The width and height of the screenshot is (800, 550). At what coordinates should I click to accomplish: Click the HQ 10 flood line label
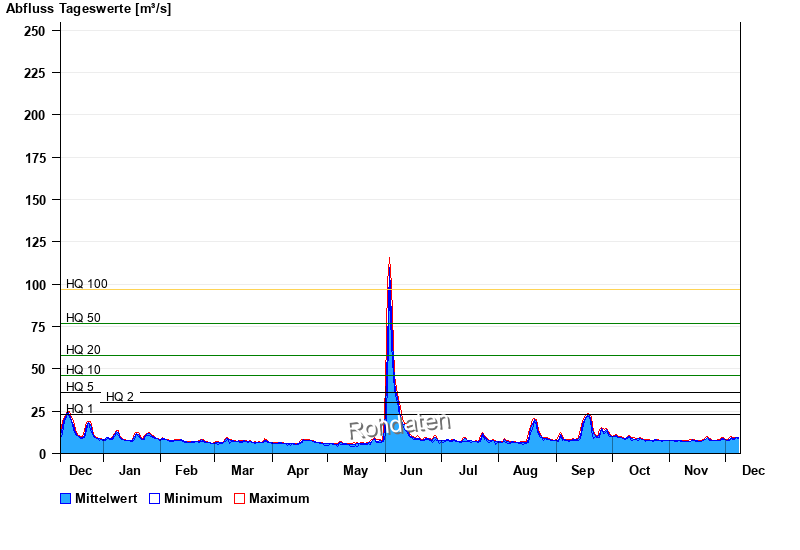(x=83, y=370)
